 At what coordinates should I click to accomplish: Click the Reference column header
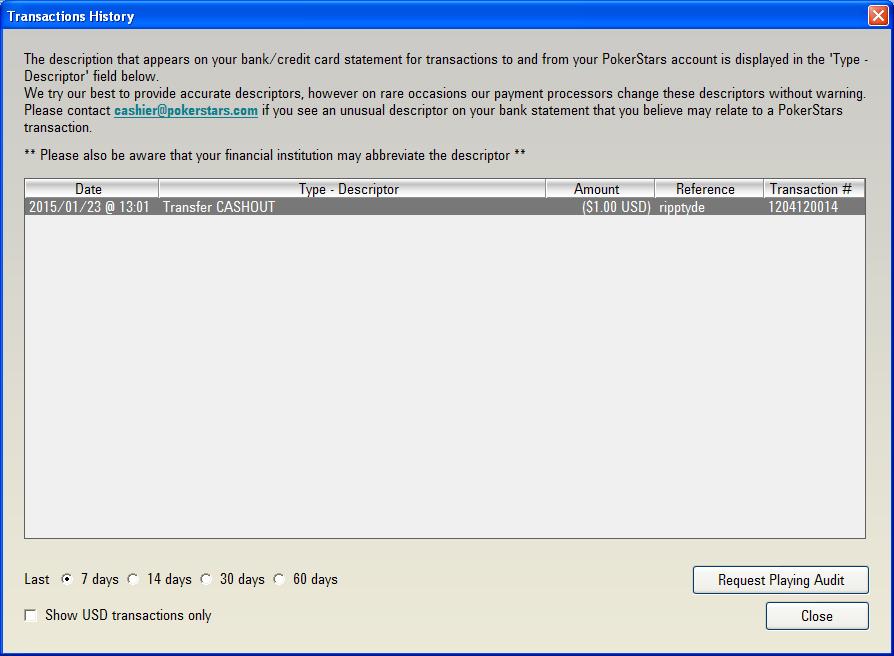coord(705,189)
